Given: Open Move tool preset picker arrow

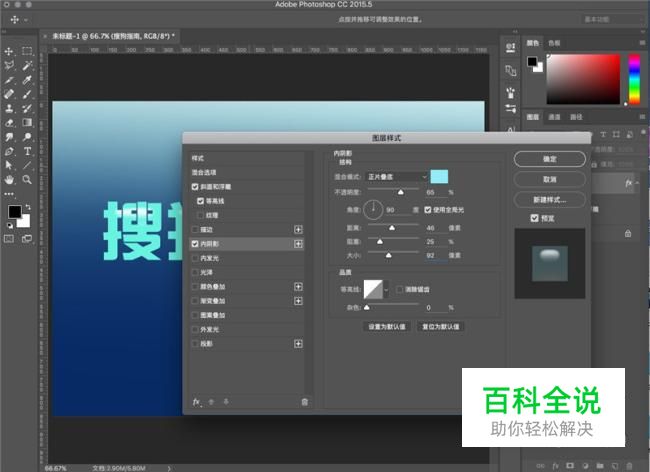Looking at the screenshot, I should [26, 19].
